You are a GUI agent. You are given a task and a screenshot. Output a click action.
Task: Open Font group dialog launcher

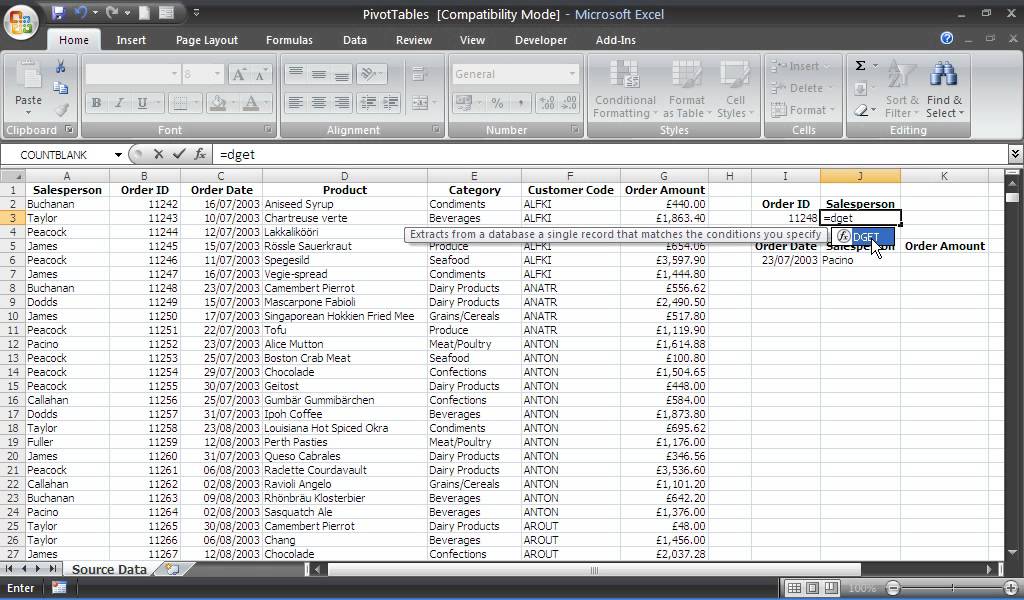click(268, 130)
